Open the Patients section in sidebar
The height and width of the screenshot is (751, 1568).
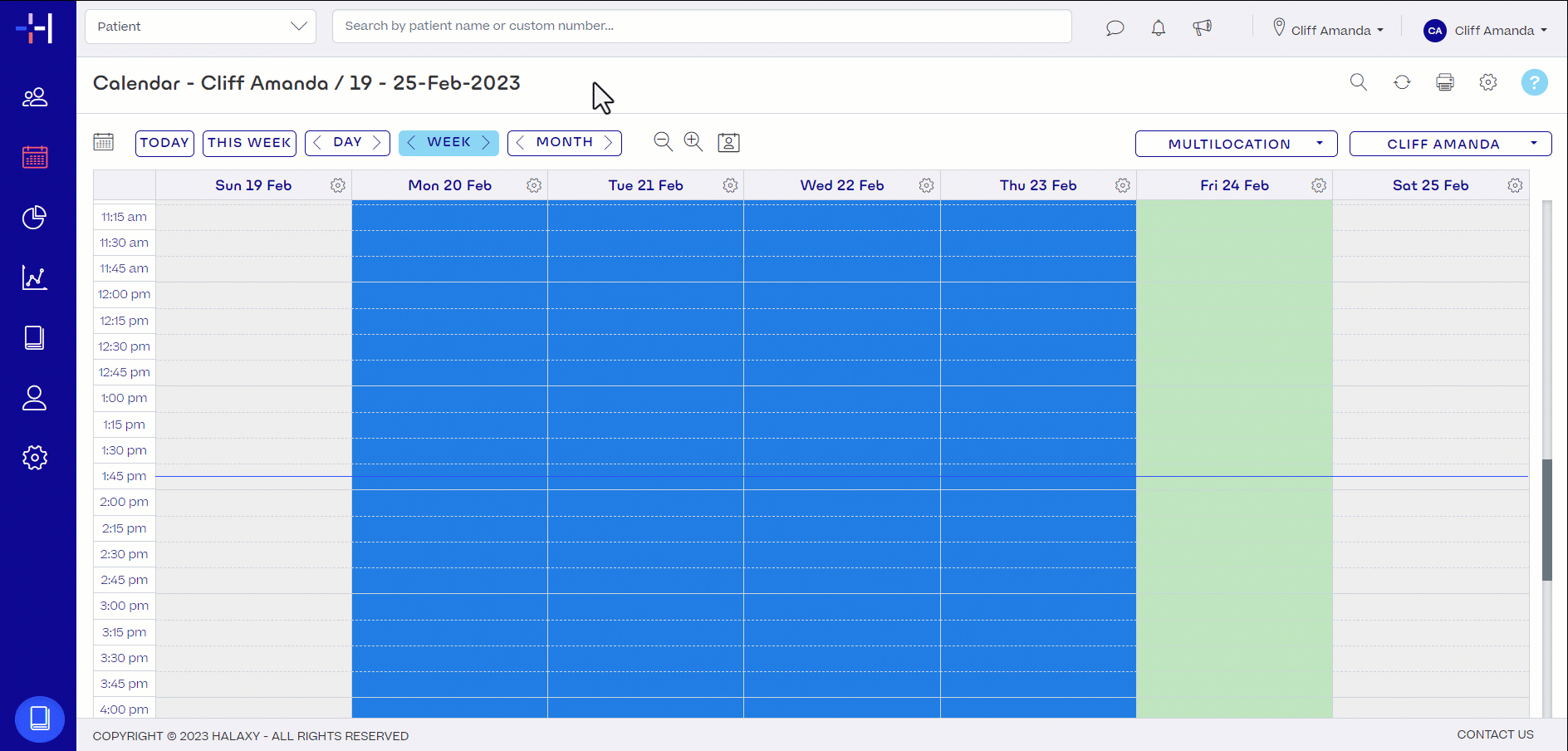[x=35, y=97]
